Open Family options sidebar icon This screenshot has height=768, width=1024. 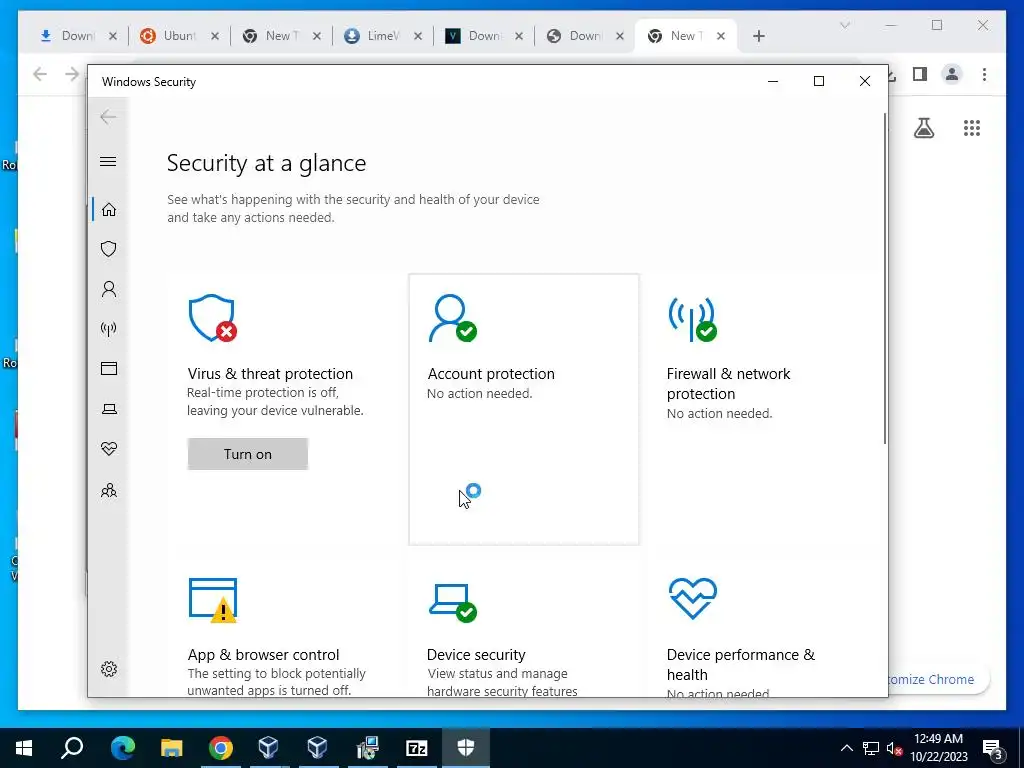pyautogui.click(x=109, y=490)
